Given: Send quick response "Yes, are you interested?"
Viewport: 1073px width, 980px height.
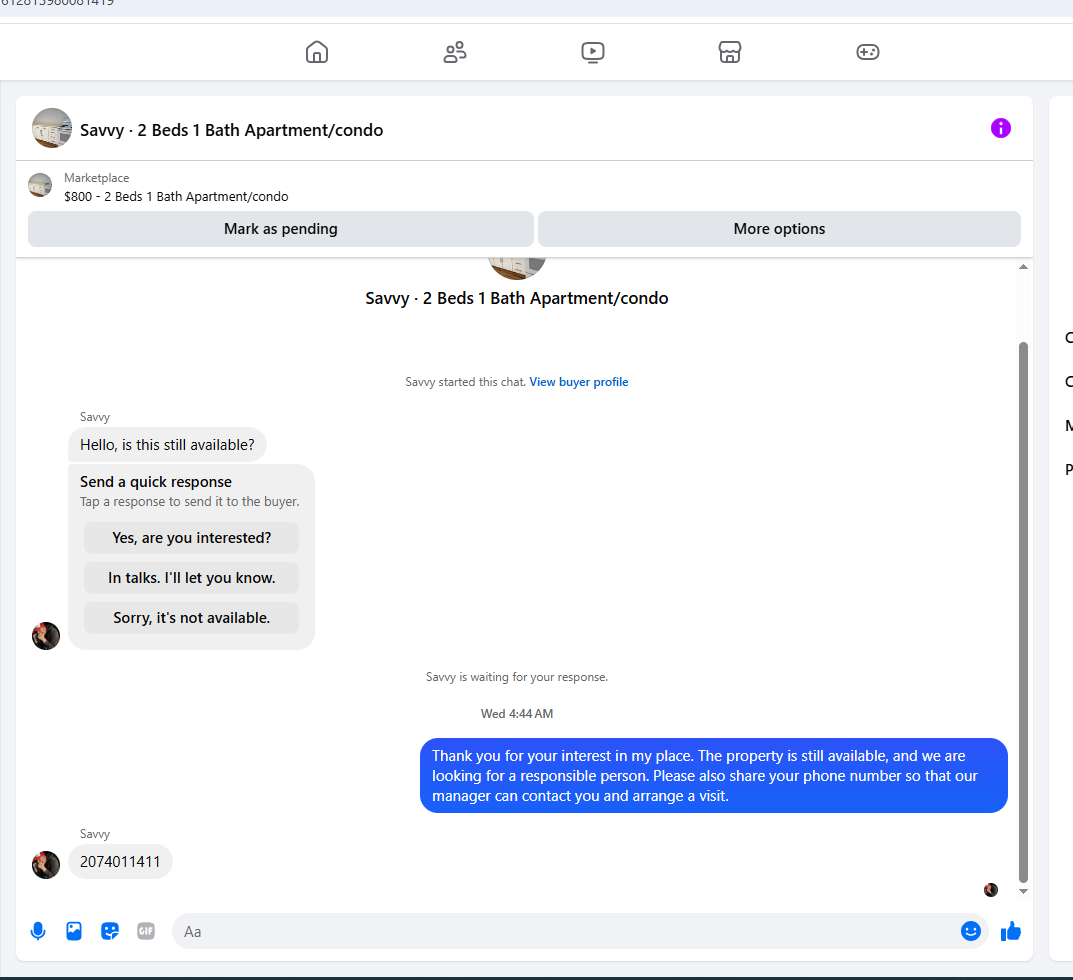Looking at the screenshot, I should 192,538.
